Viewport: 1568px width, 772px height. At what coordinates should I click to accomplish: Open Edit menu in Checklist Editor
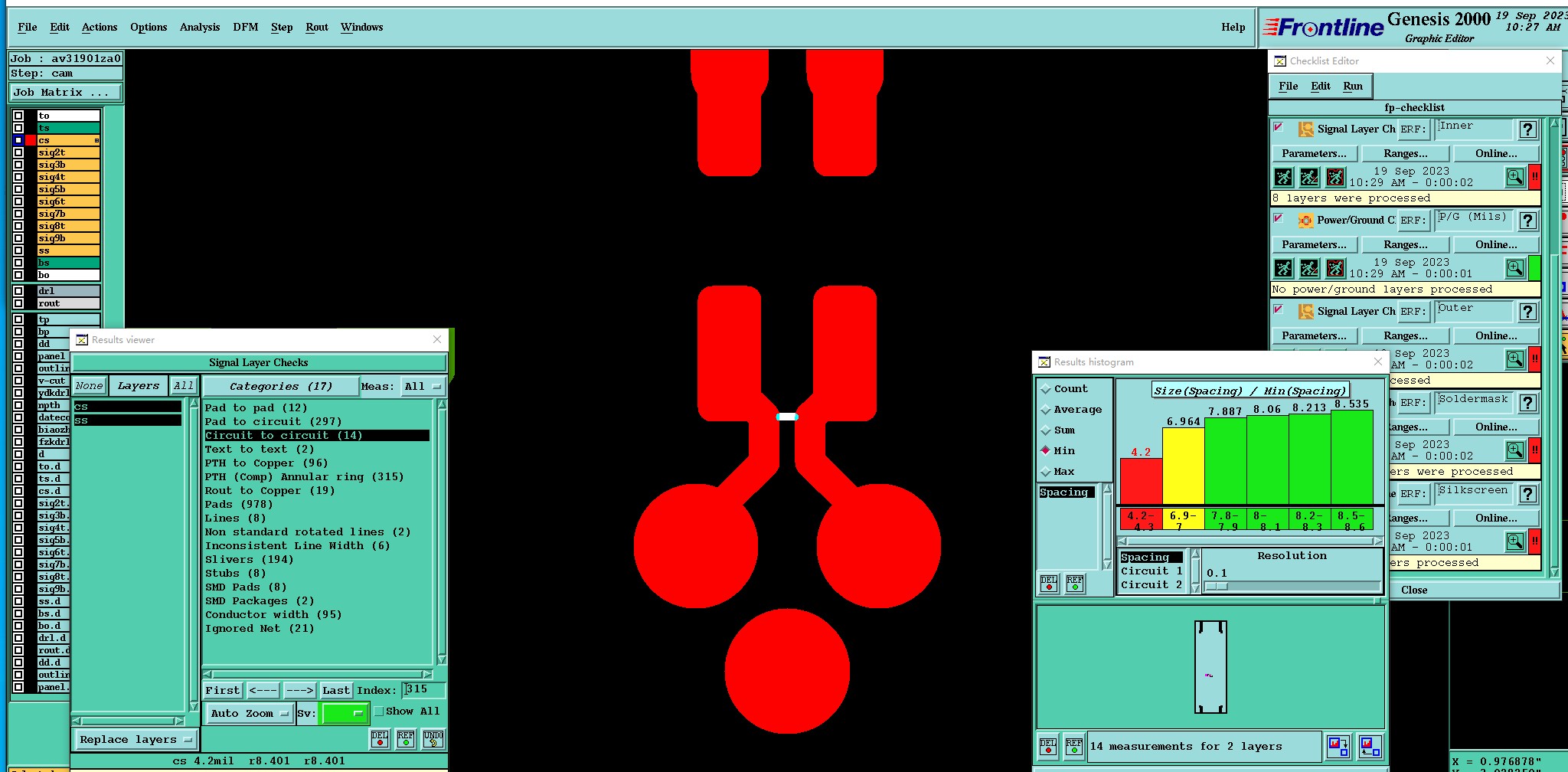click(1321, 86)
